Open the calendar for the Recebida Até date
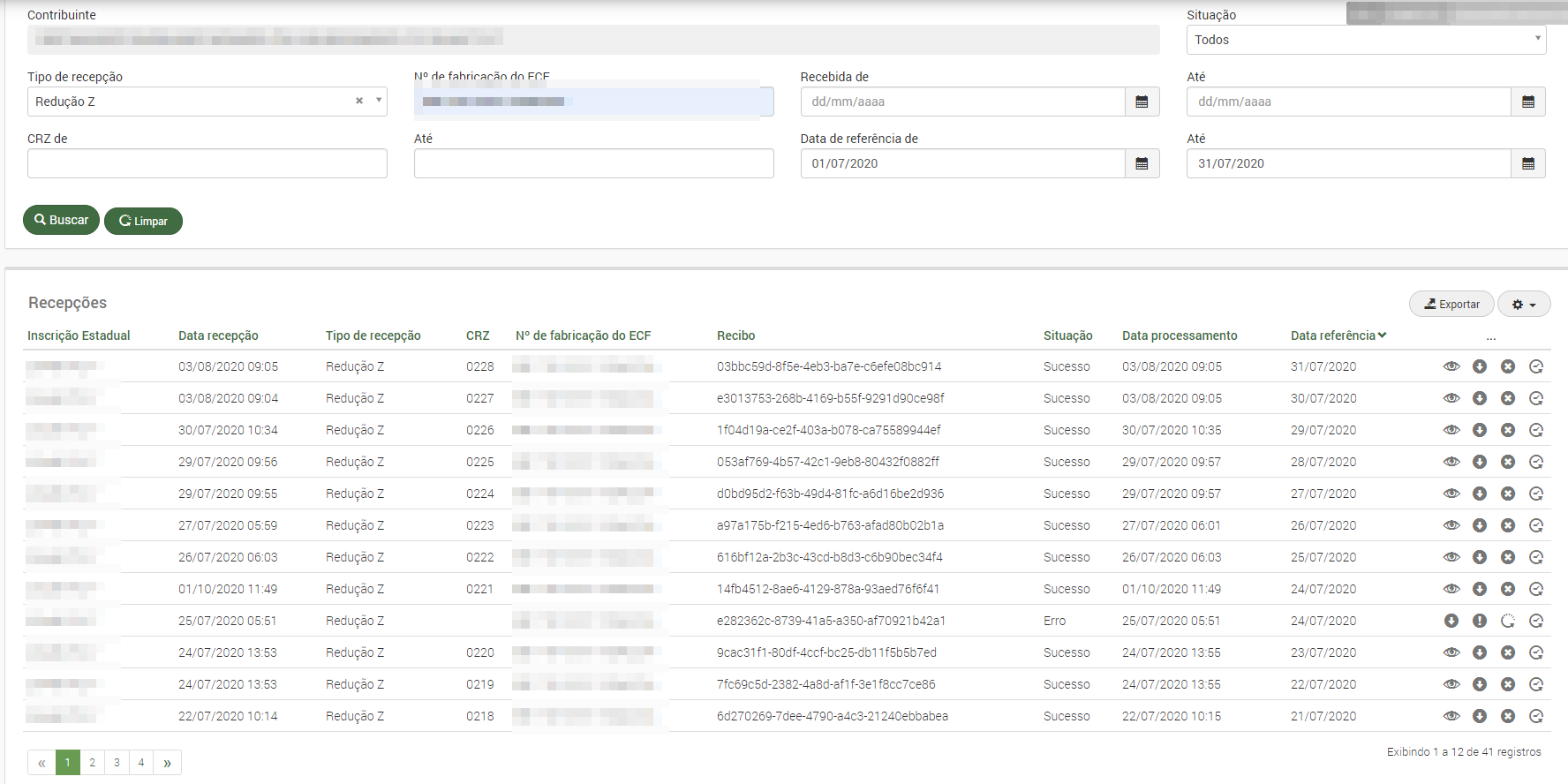Image resolution: width=1568 pixels, height=784 pixels. [1528, 102]
